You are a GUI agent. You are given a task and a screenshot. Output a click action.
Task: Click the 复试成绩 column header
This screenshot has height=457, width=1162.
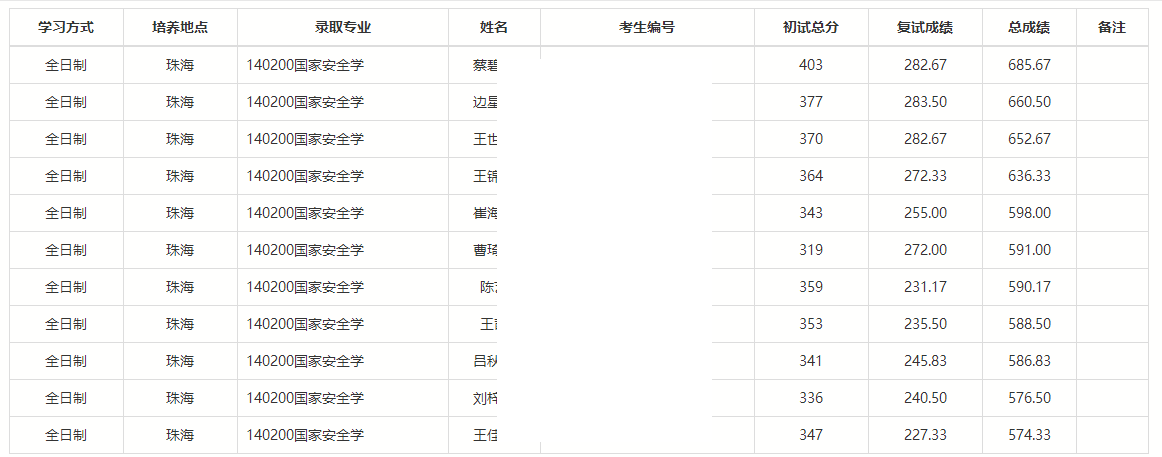coord(925,28)
